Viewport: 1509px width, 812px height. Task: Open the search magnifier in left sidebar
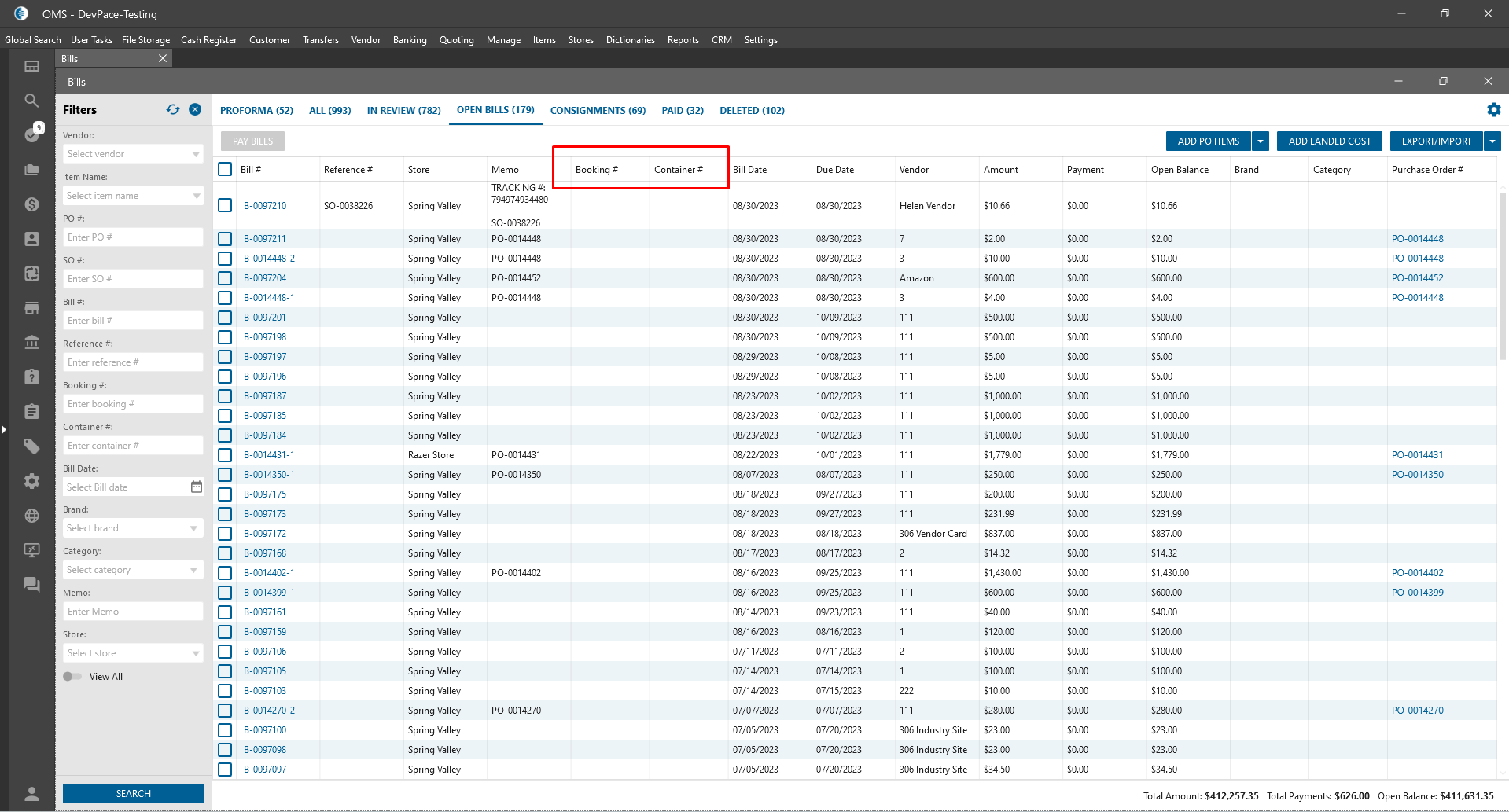pyautogui.click(x=31, y=101)
